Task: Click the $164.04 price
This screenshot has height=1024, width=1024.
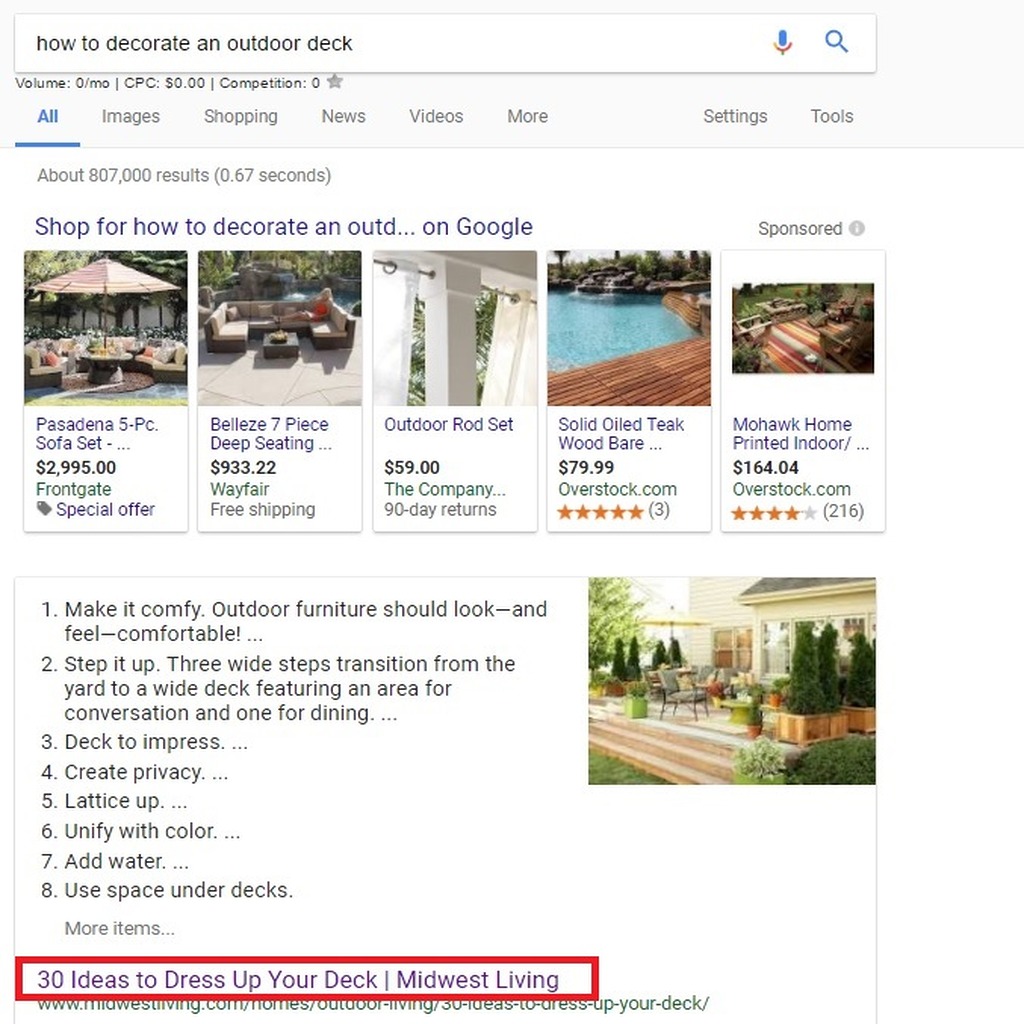Action: point(765,468)
